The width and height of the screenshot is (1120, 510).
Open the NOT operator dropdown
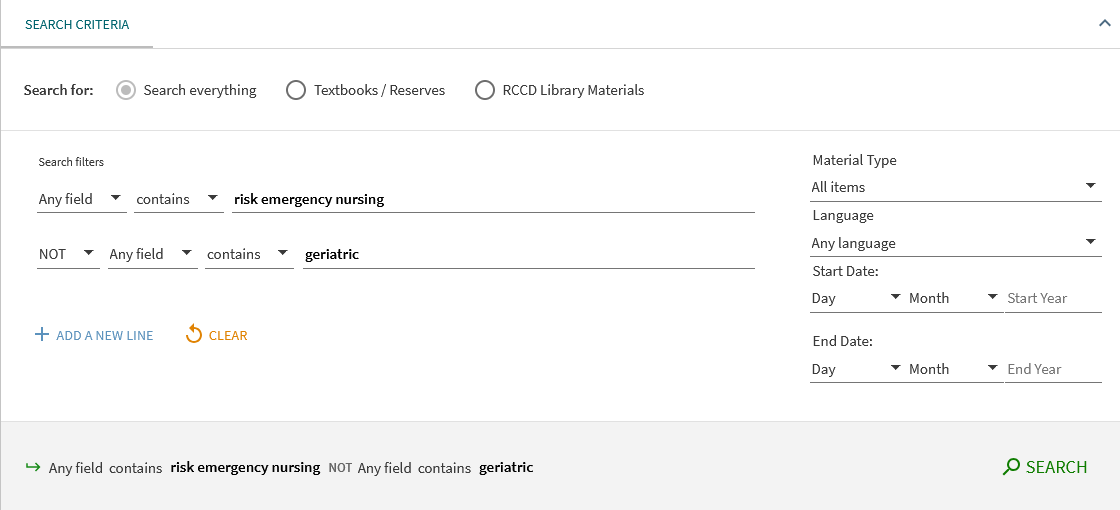coord(68,254)
